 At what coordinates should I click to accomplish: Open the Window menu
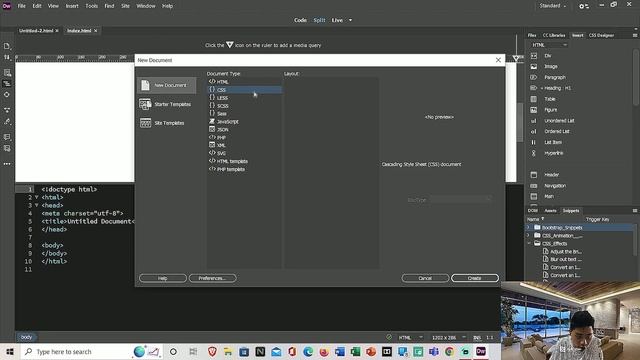[x=146, y=6]
